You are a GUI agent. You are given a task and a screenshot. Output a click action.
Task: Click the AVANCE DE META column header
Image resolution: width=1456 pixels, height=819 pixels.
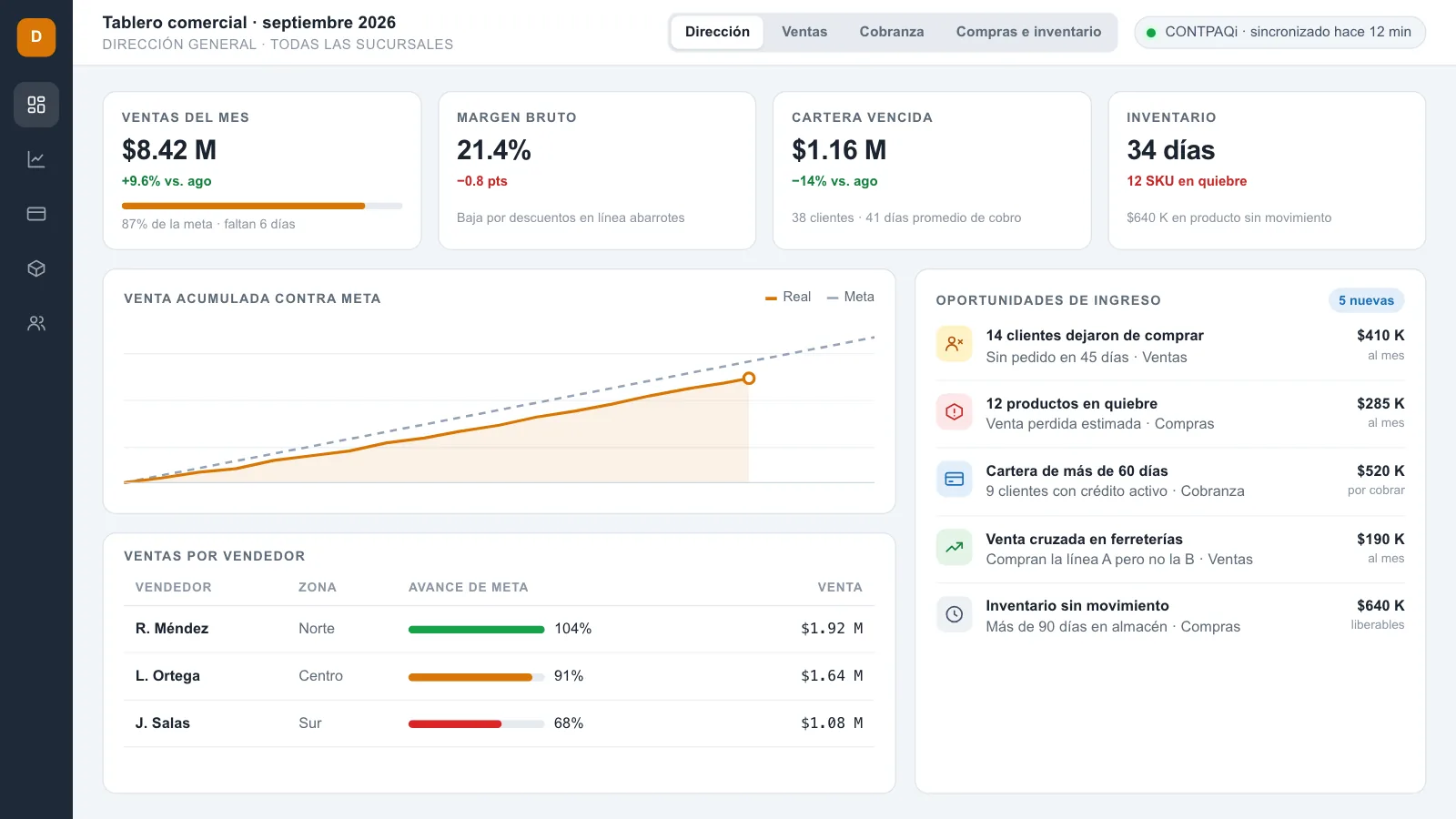469,588
